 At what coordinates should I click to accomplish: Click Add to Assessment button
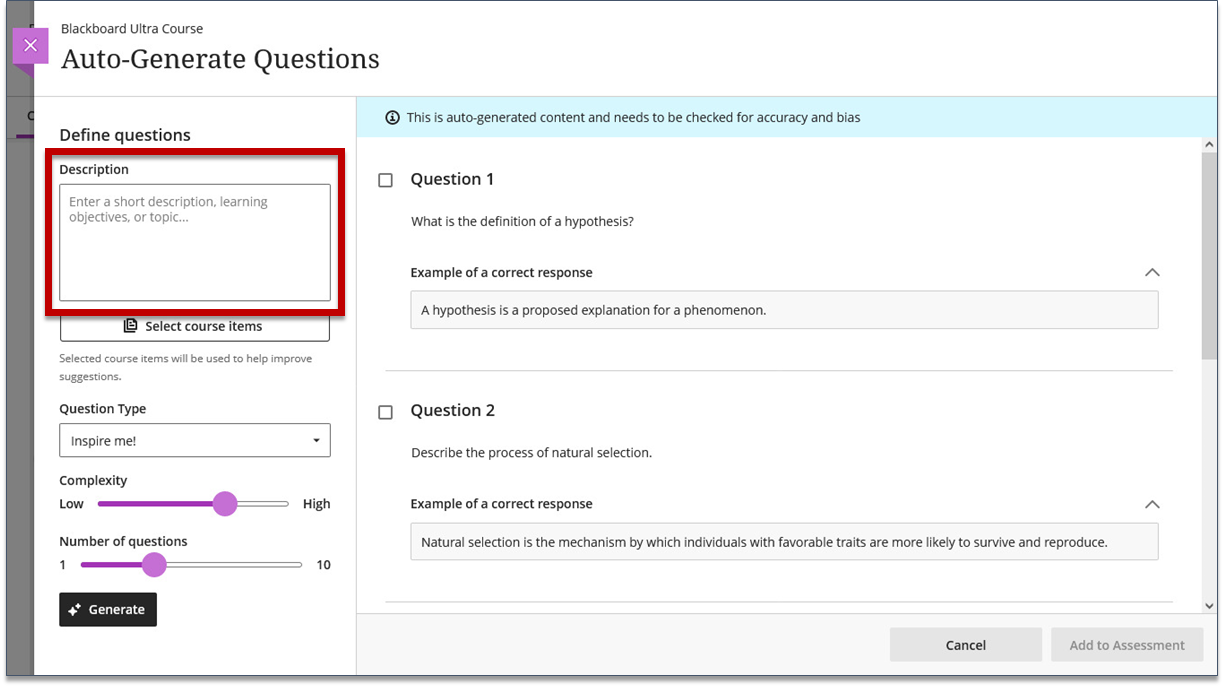(1127, 645)
